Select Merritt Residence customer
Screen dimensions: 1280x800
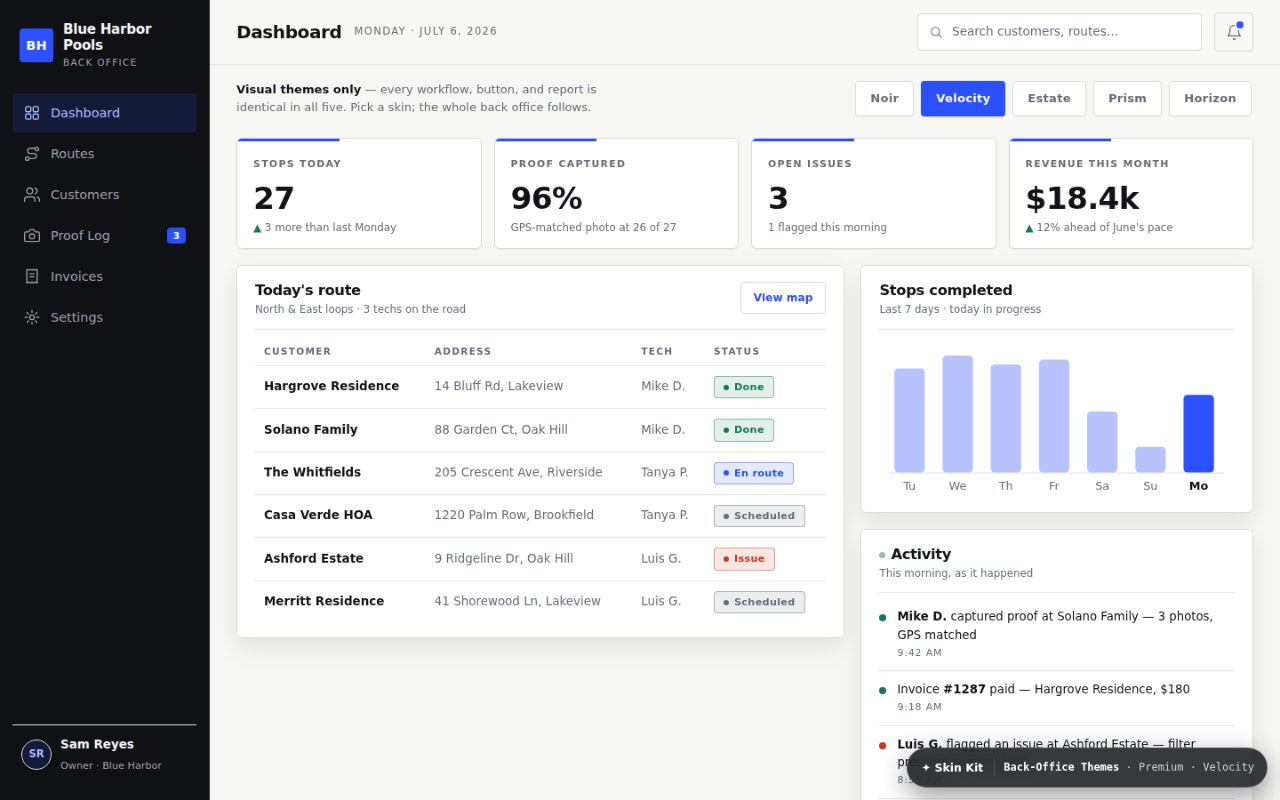click(324, 601)
